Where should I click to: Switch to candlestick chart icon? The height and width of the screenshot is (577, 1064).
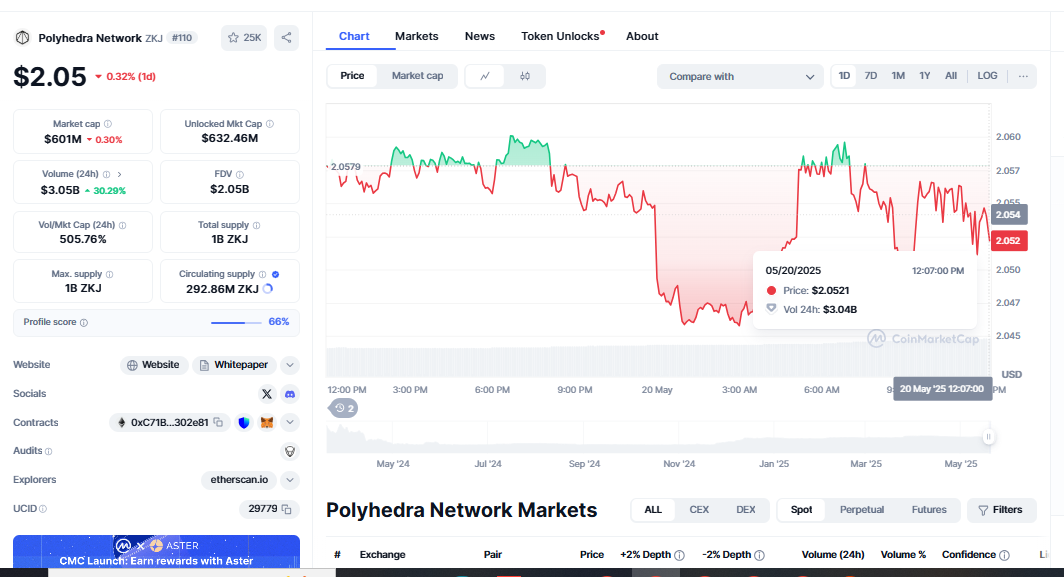525,76
